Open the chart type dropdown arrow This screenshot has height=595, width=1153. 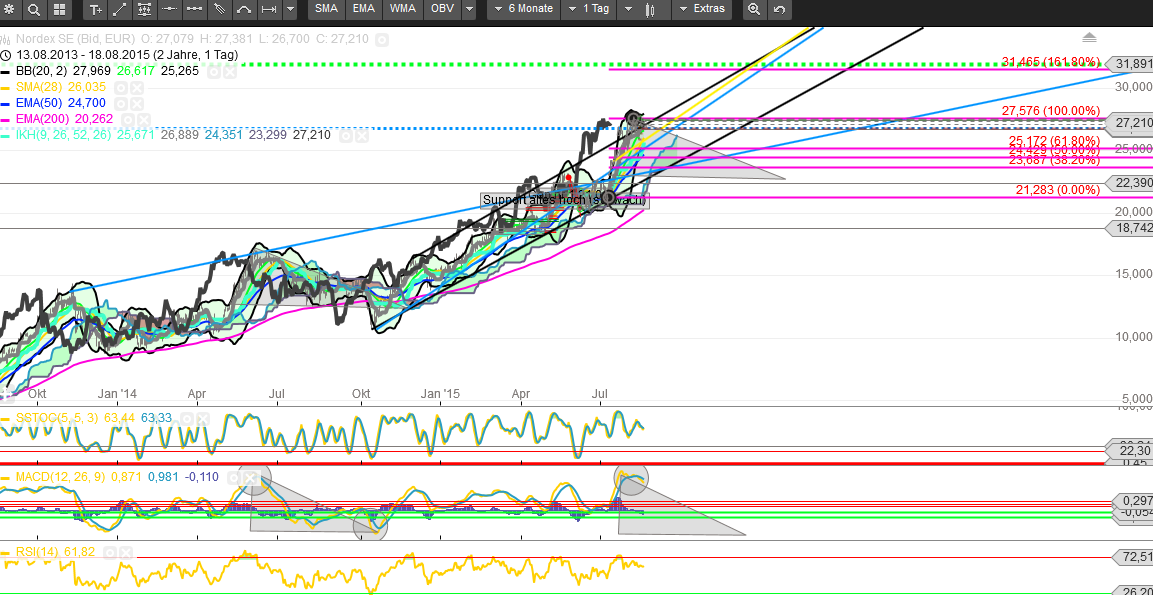click(x=627, y=10)
